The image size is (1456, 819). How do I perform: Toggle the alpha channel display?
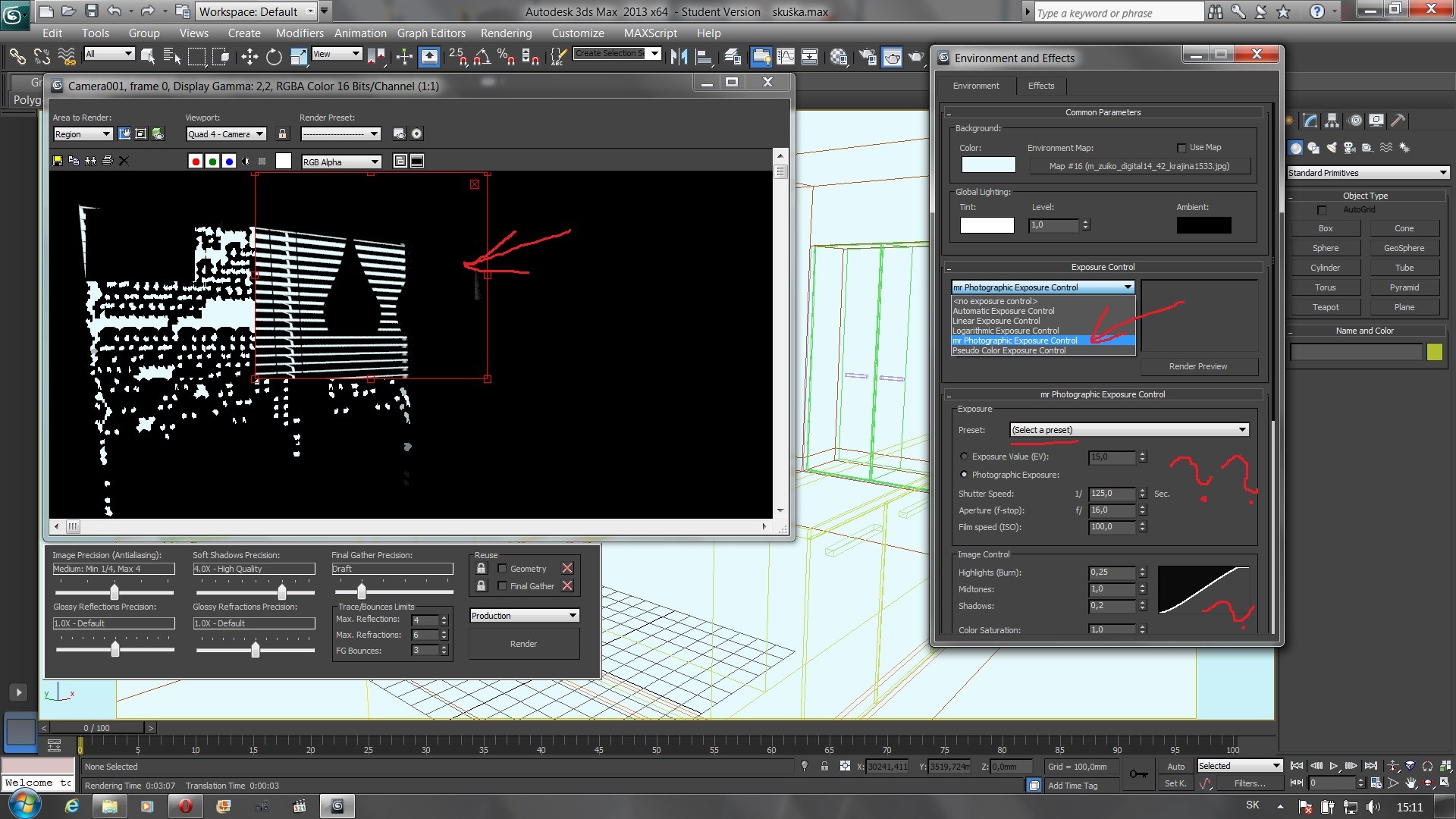click(246, 162)
